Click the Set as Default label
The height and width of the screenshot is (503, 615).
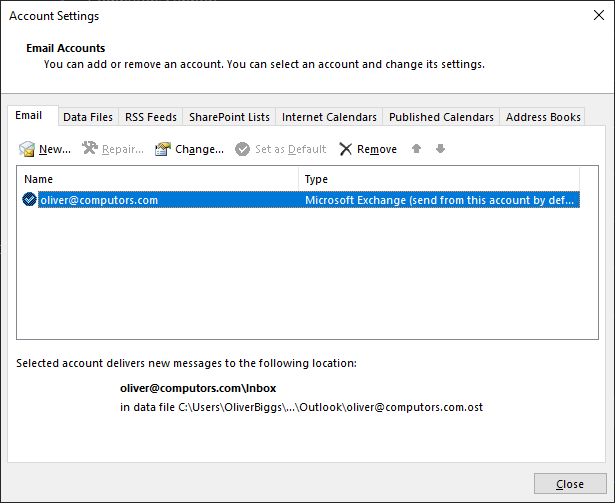coord(291,149)
